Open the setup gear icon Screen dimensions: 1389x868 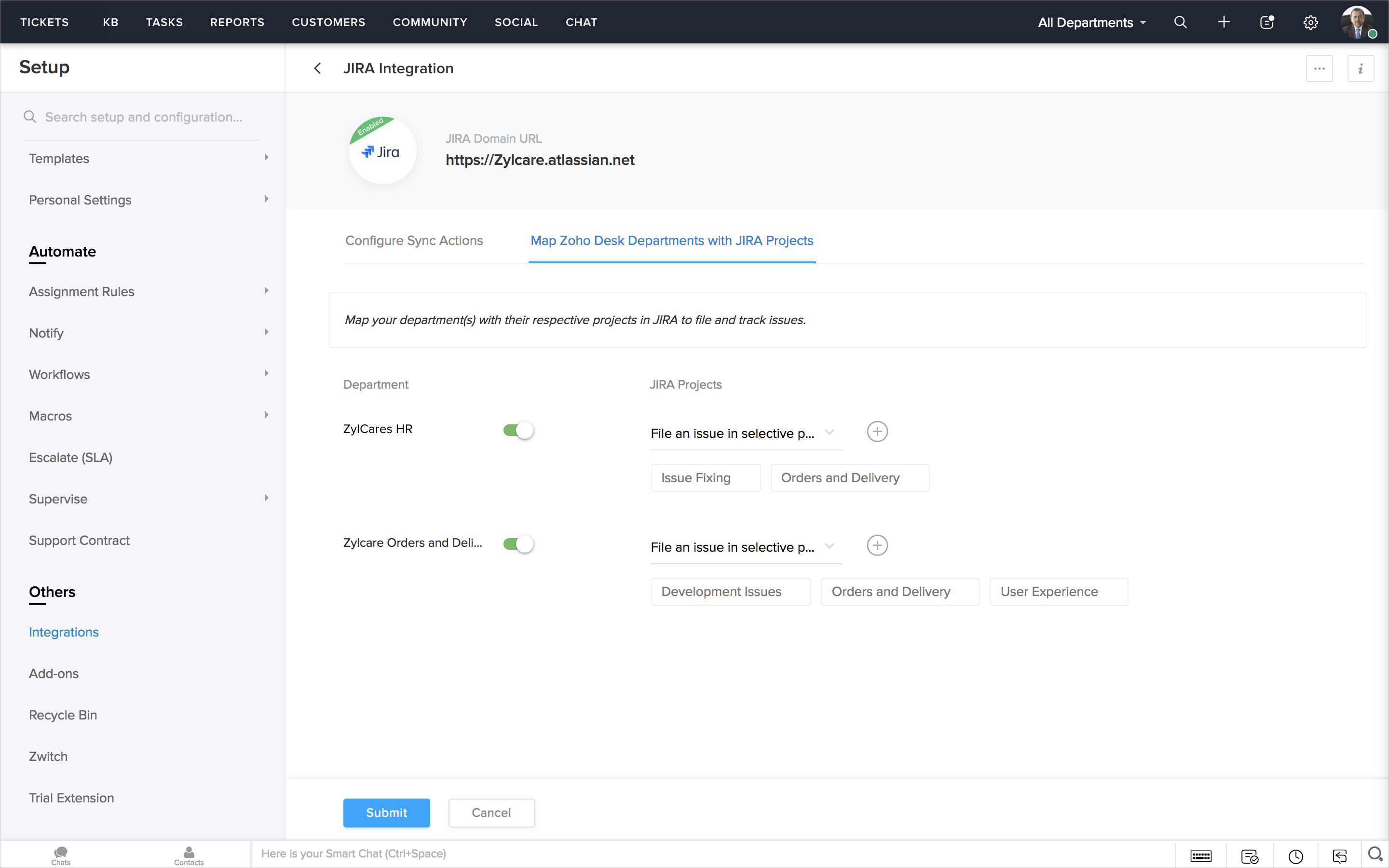[x=1310, y=22]
